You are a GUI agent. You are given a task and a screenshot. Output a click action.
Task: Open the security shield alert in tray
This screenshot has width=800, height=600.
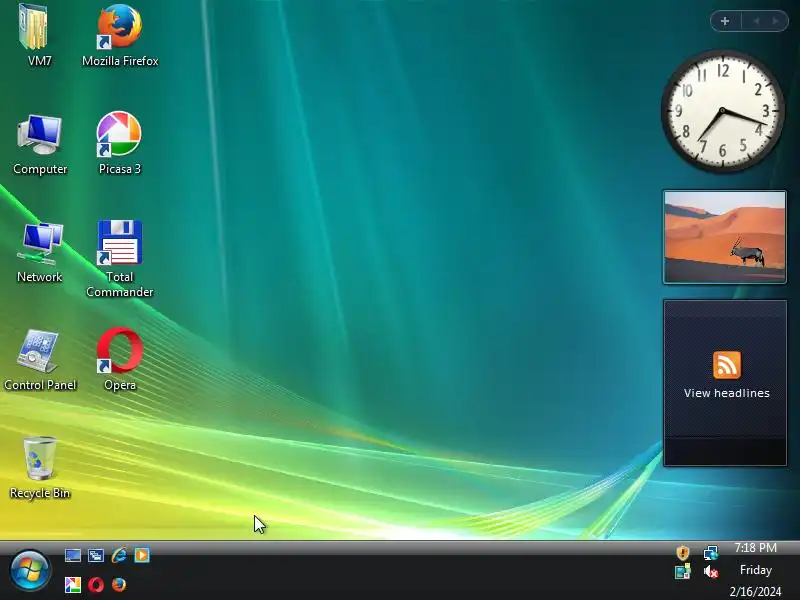[x=683, y=553]
